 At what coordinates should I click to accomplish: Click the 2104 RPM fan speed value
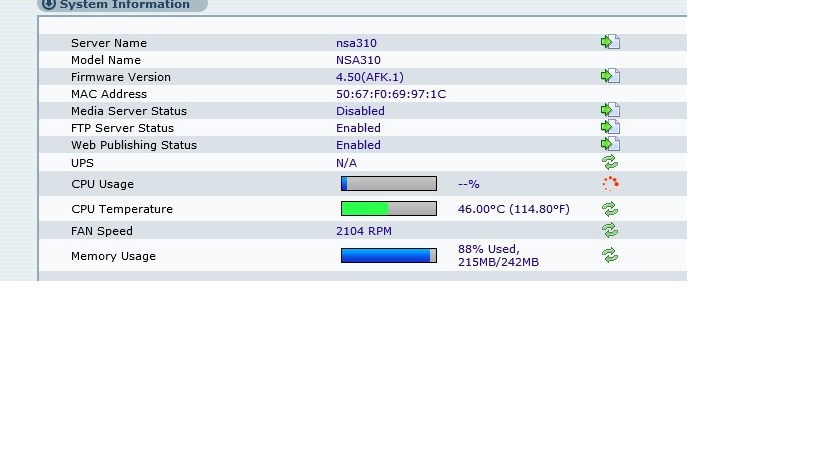pyautogui.click(x=364, y=231)
